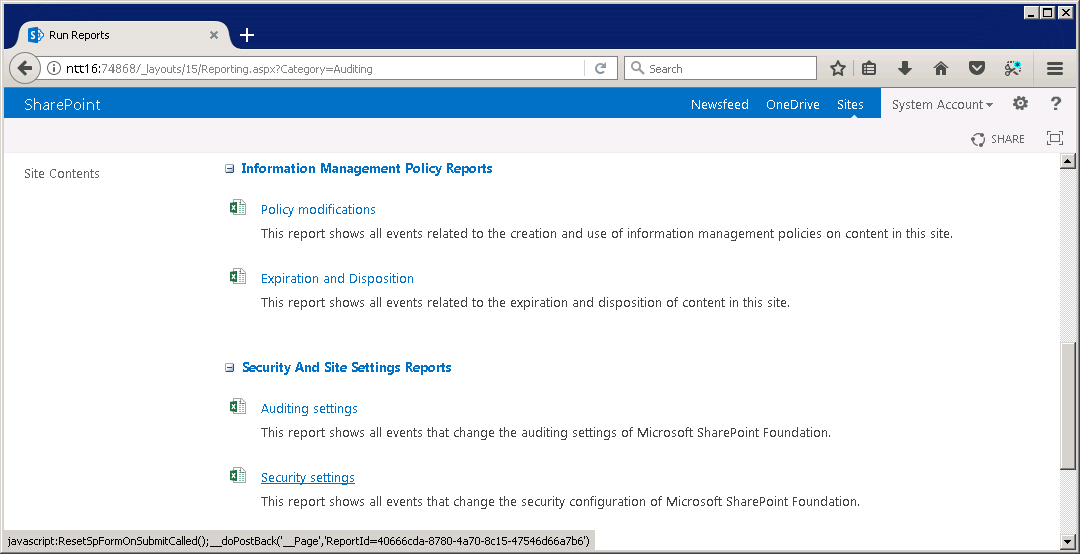The image size is (1080, 554).
Task: Click the Firefox back arrow button
Action: [x=25, y=68]
